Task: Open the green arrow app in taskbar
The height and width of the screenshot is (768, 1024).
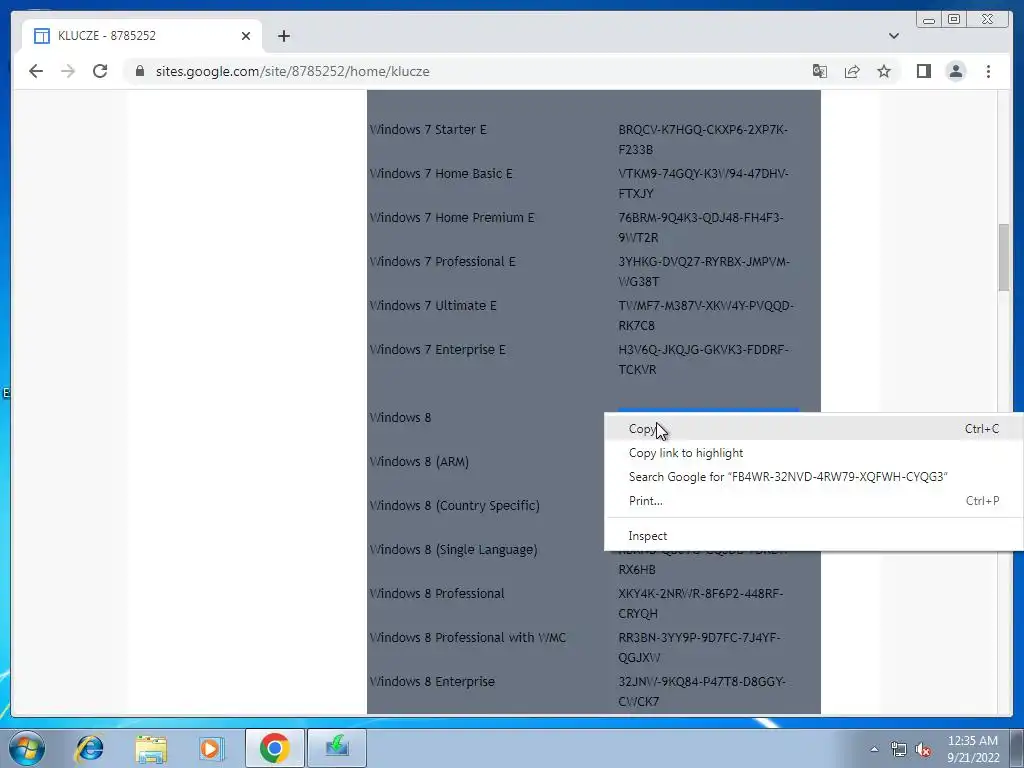Action: (337, 748)
